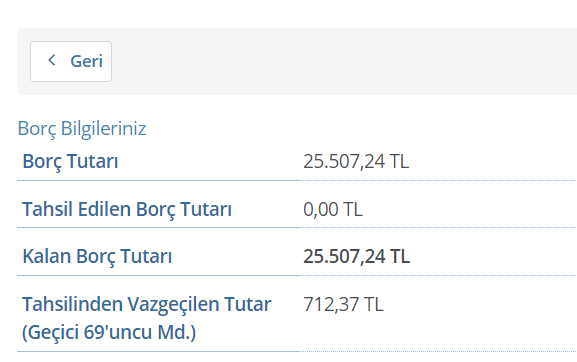Click the Kalan Borç Tutarı label
The height and width of the screenshot is (362, 577).
[x=97, y=256]
